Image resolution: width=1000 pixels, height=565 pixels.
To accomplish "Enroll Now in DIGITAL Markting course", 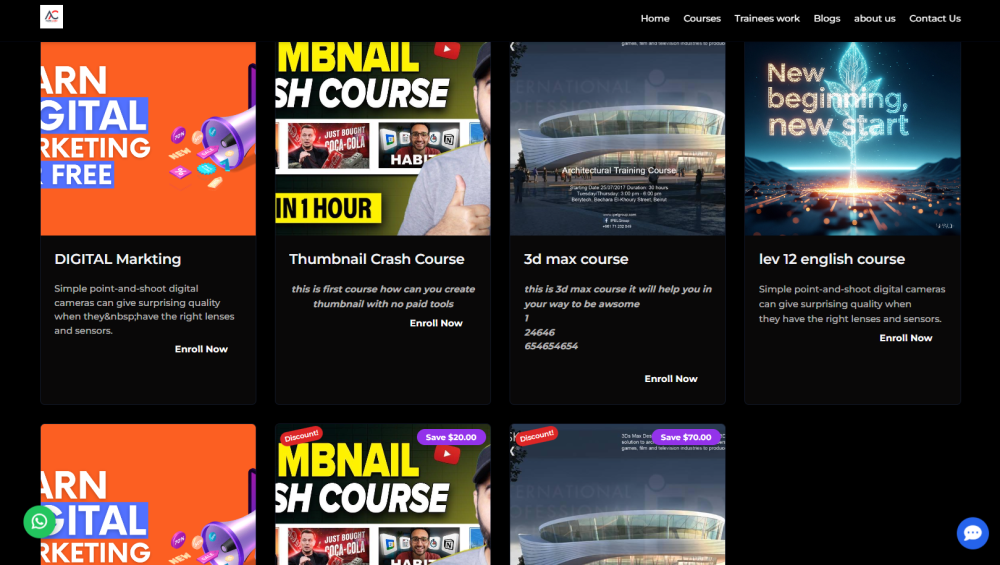I will 201,349.
